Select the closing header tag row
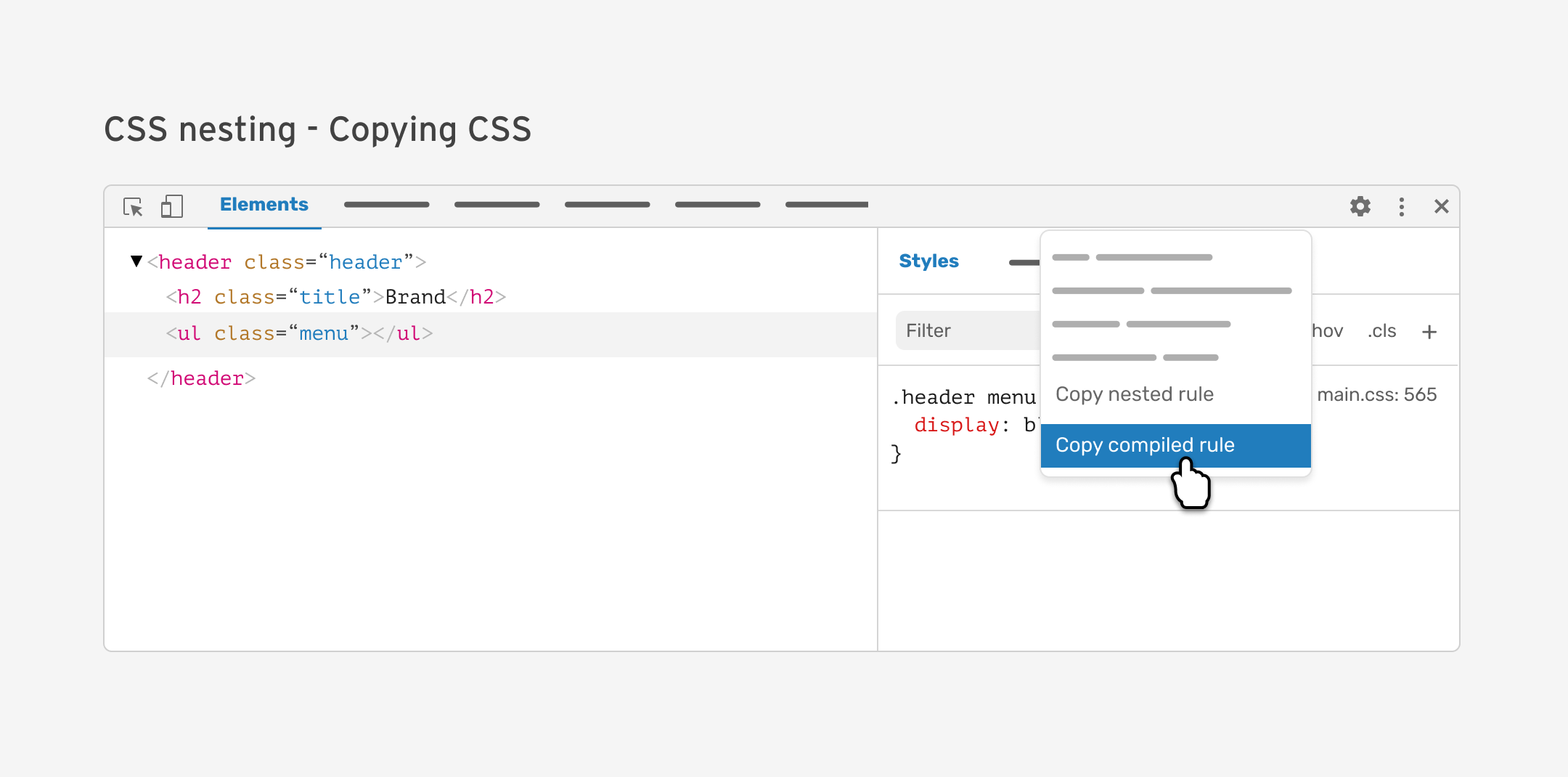 [202, 378]
